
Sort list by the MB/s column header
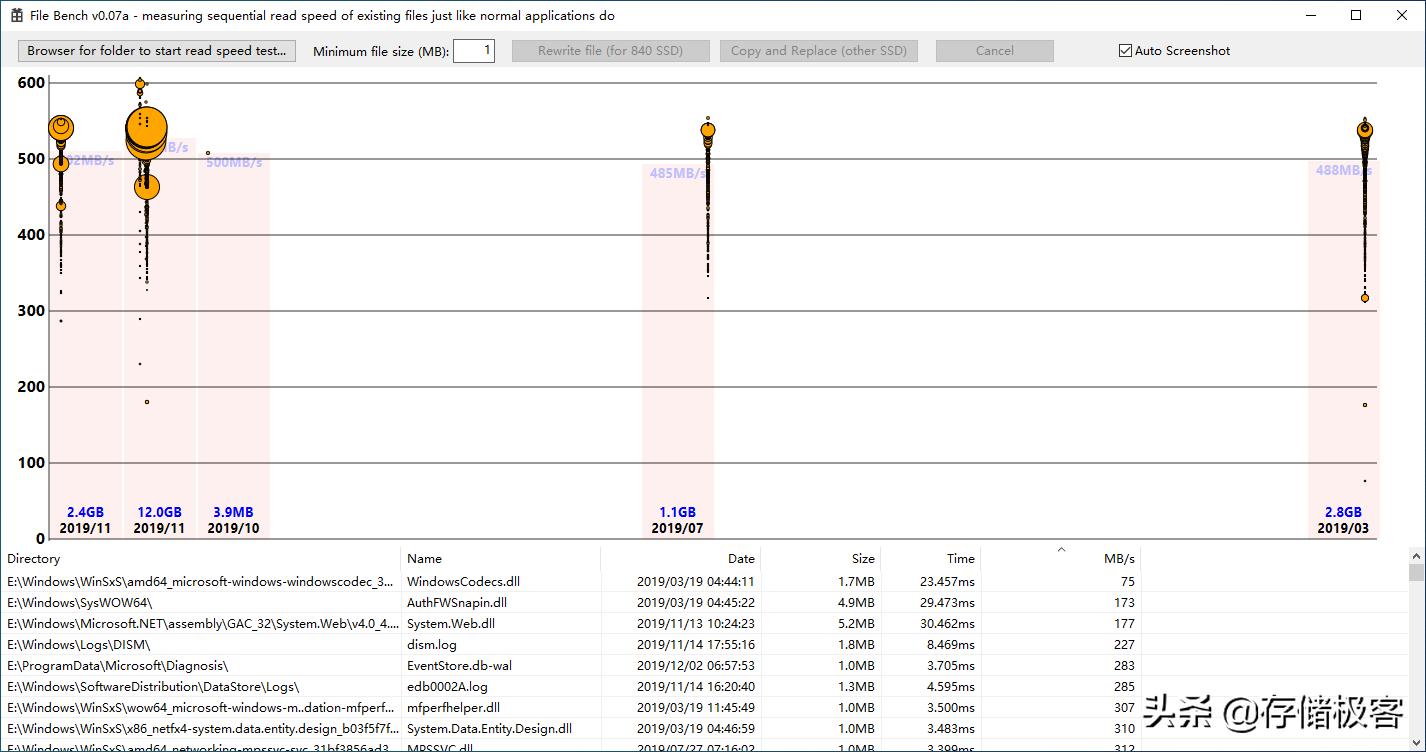click(x=1119, y=559)
